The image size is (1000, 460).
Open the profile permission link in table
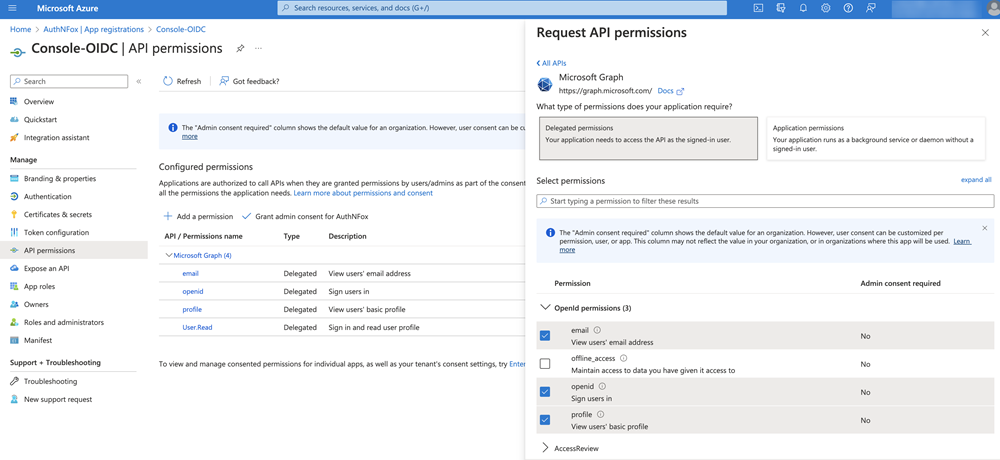[192, 309]
